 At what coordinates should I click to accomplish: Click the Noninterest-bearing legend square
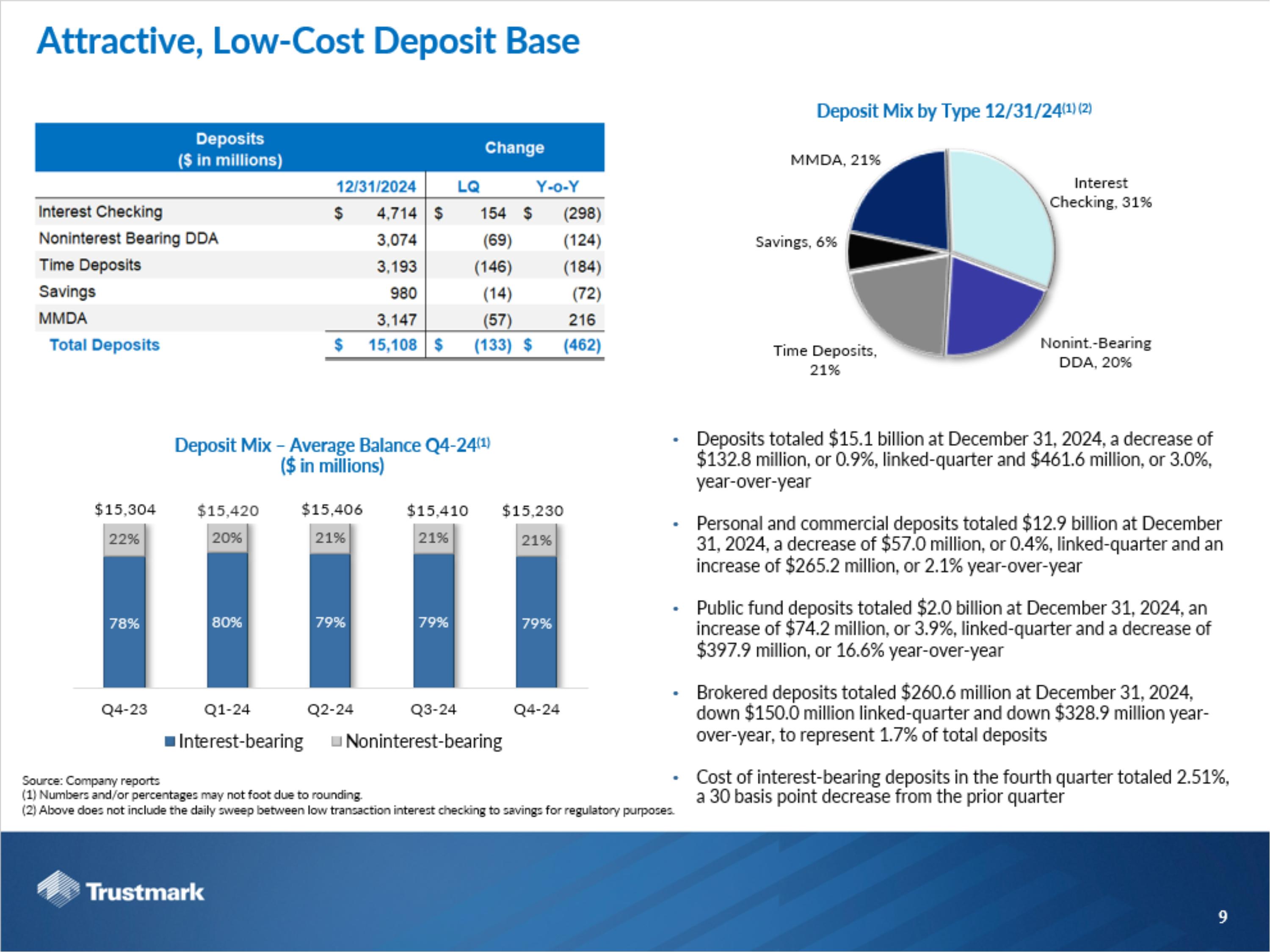click(337, 741)
